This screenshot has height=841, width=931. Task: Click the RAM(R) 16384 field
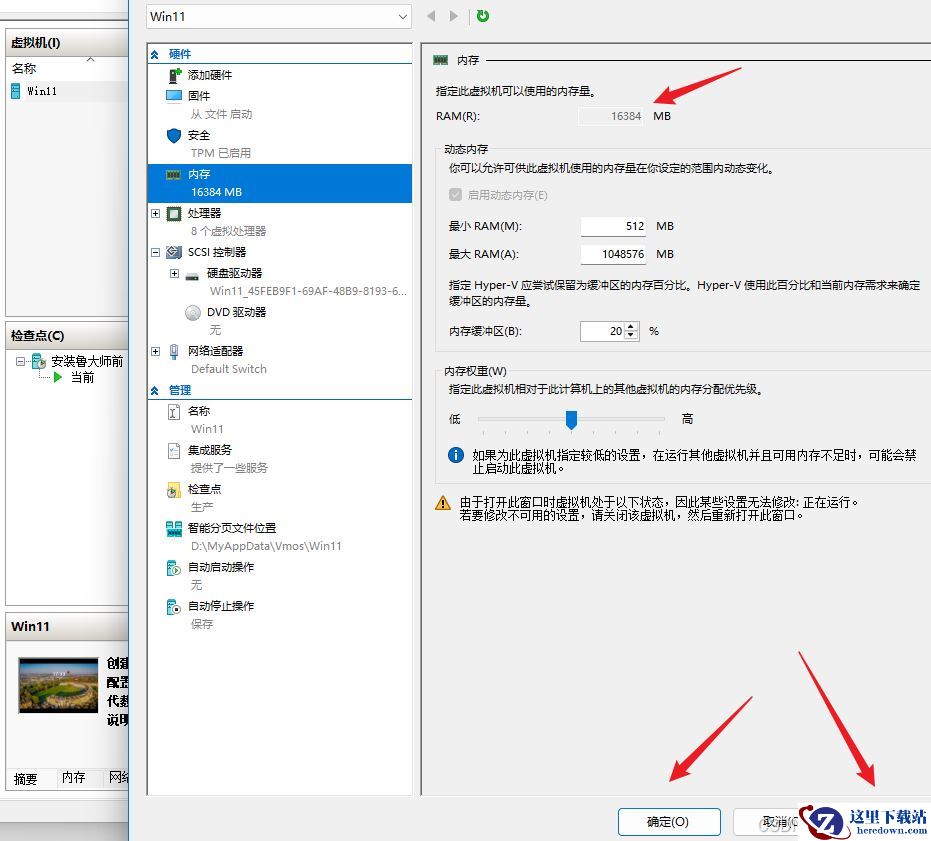click(612, 116)
